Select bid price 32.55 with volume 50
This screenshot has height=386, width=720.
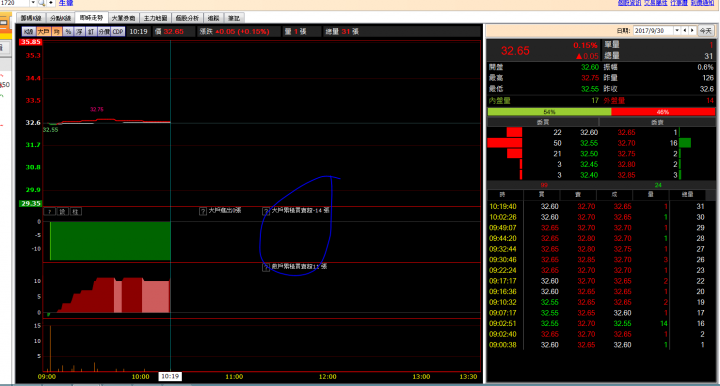(589, 143)
